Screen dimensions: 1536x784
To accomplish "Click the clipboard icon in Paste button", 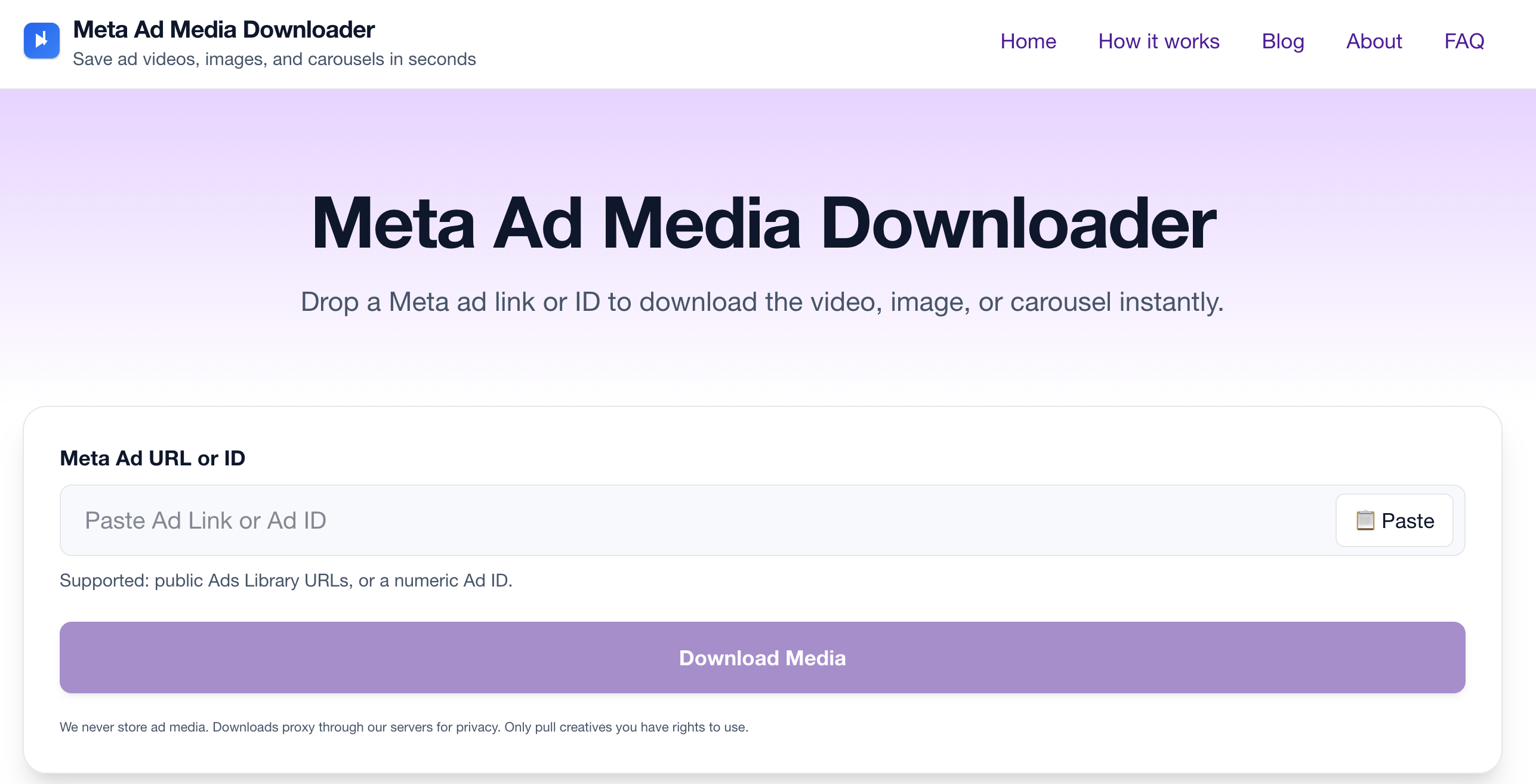I will coord(1365,520).
